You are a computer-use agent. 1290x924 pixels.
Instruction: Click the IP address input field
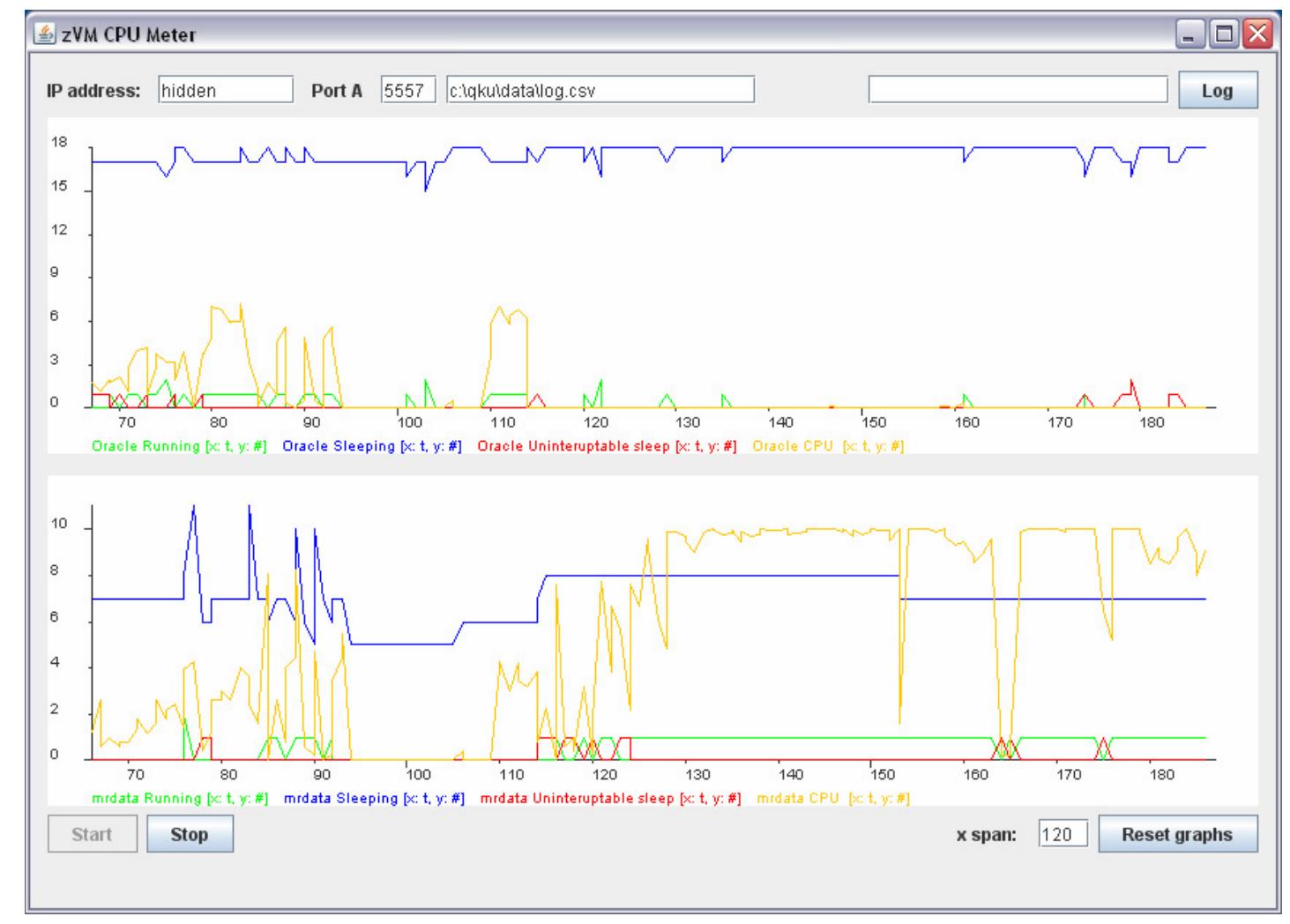tap(225, 90)
